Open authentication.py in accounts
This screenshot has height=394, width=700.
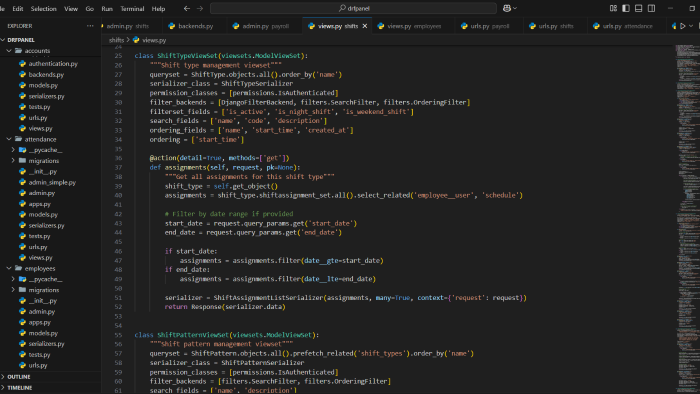click(50, 64)
